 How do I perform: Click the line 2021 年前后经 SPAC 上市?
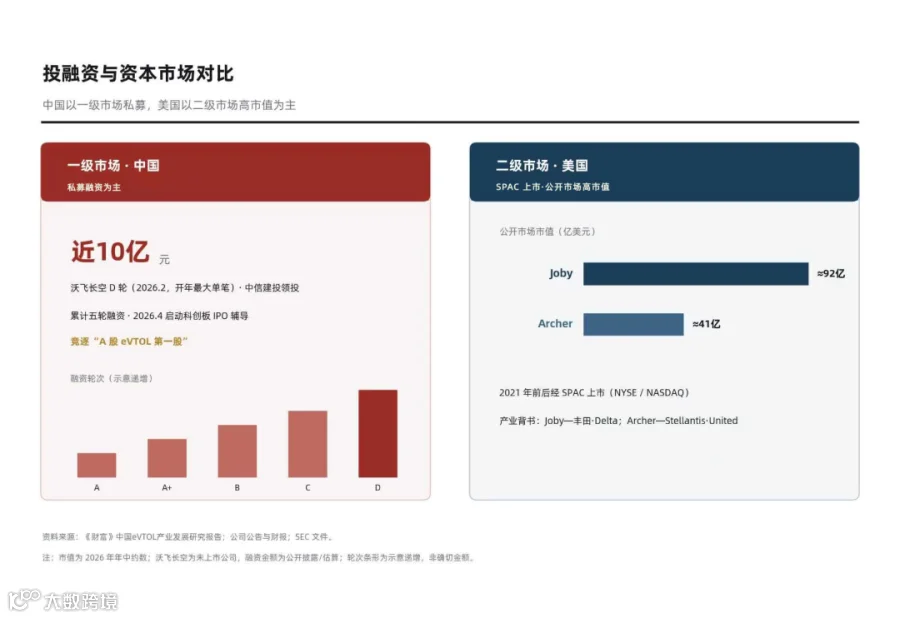pyautogui.click(x=593, y=392)
